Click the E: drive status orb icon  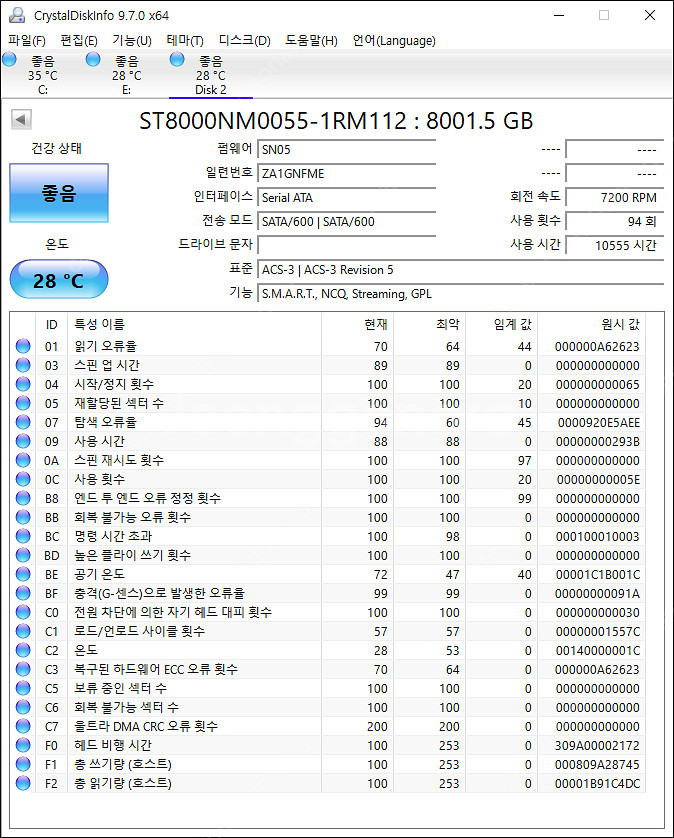point(94,60)
